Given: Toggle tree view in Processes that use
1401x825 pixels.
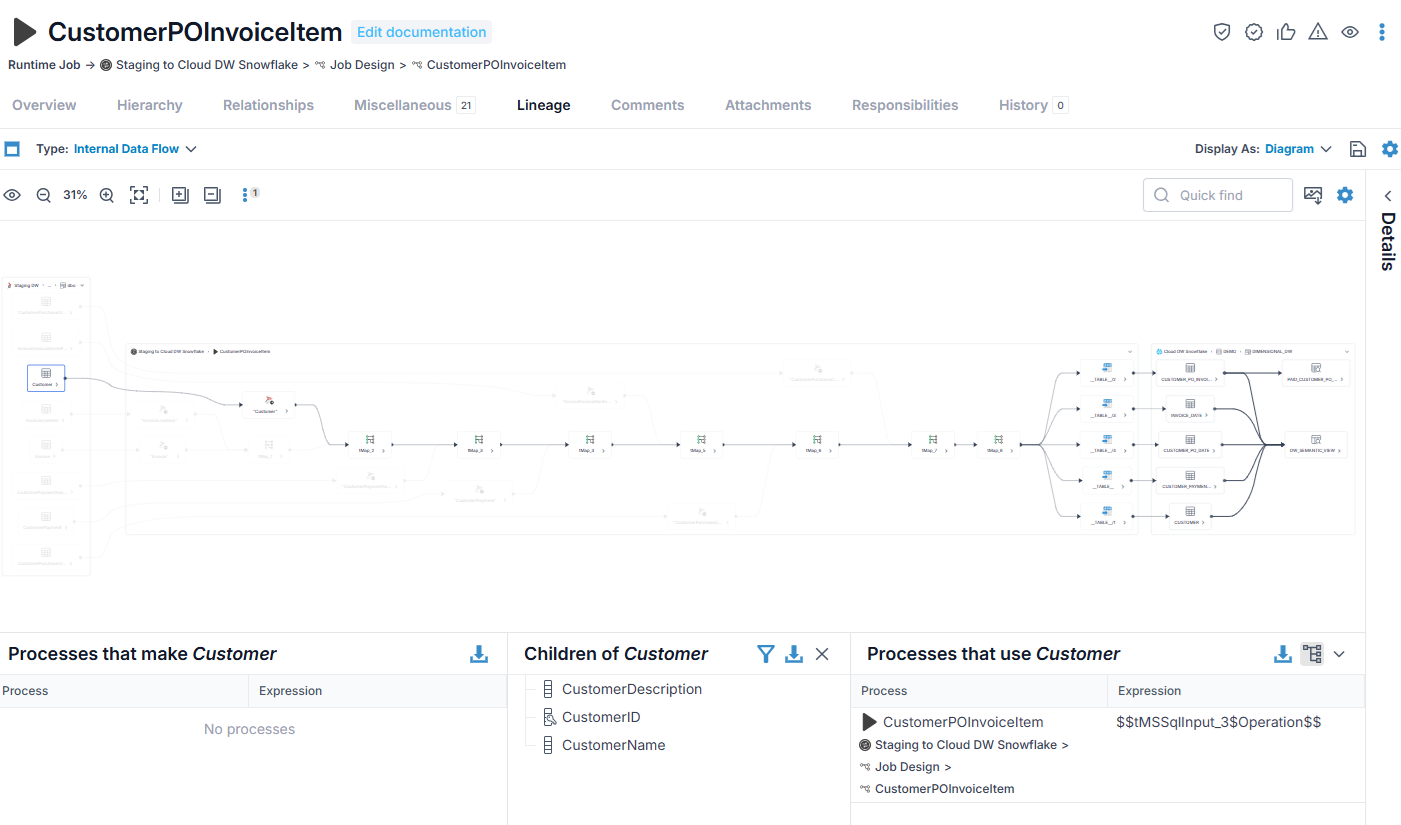Looking at the screenshot, I should click(1312, 654).
